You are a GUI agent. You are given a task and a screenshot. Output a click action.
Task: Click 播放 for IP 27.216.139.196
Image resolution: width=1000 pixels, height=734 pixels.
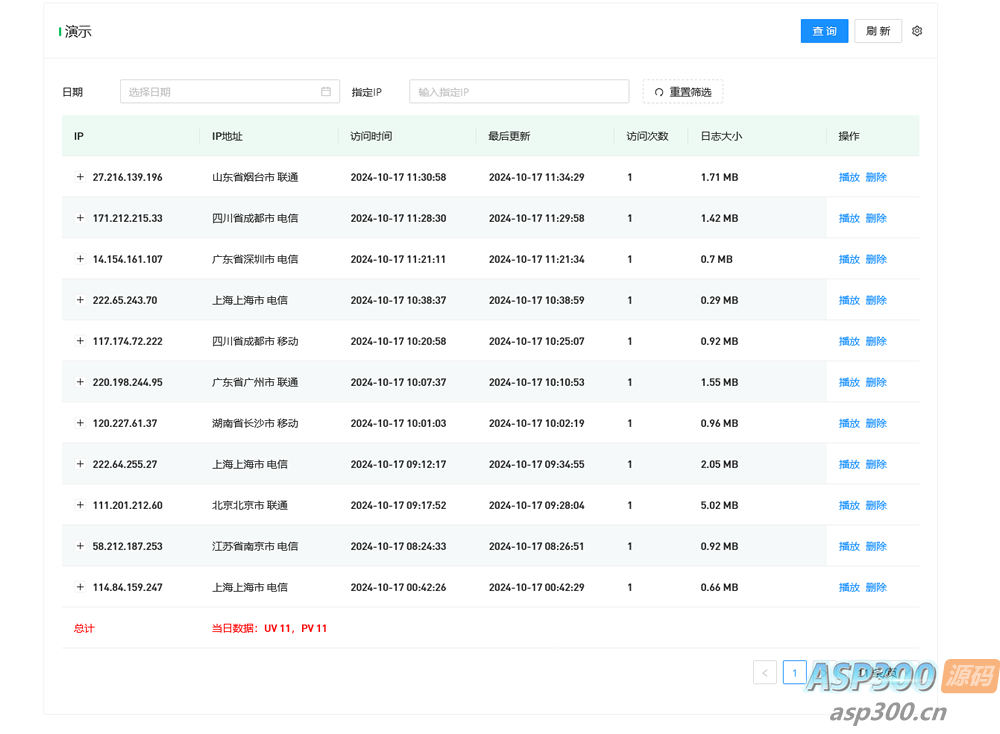(x=849, y=177)
